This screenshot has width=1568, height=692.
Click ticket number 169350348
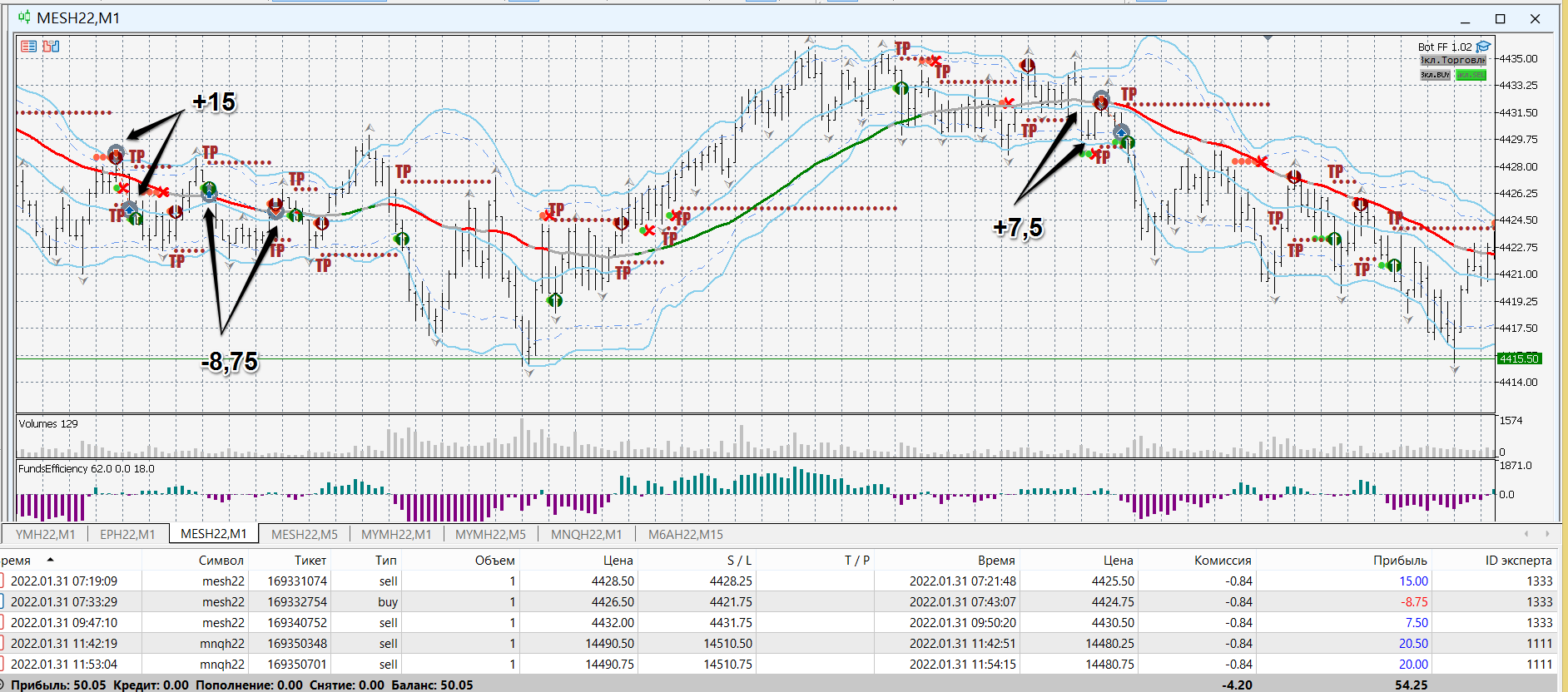[x=297, y=643]
